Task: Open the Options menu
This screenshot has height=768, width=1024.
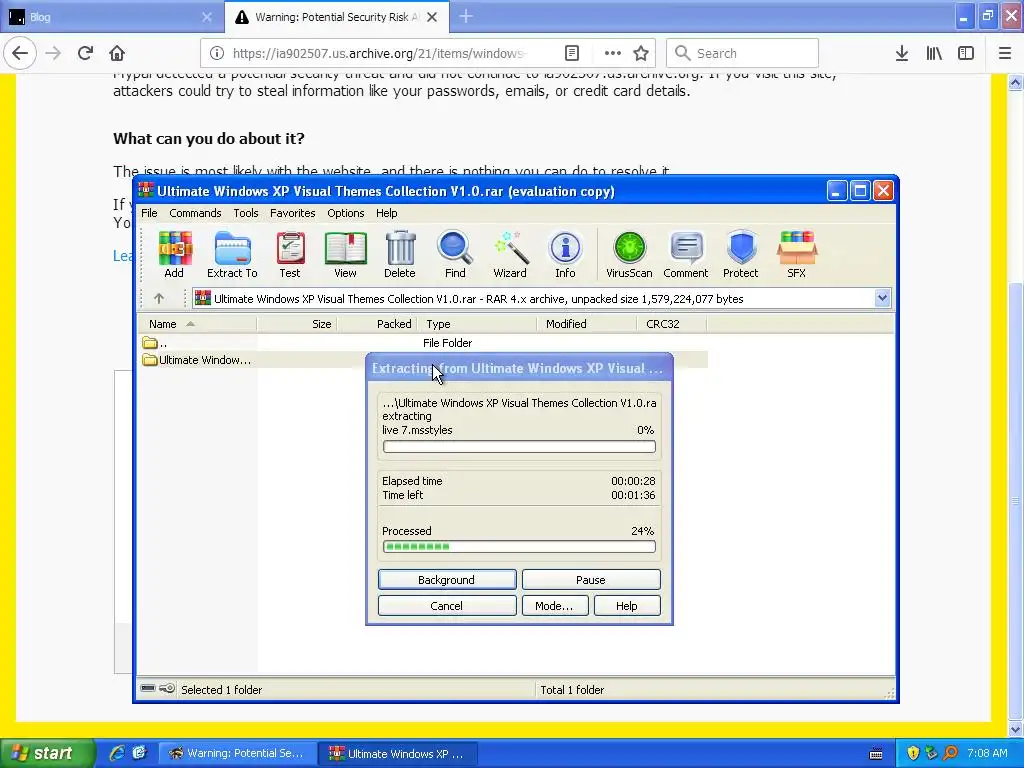Action: point(345,213)
